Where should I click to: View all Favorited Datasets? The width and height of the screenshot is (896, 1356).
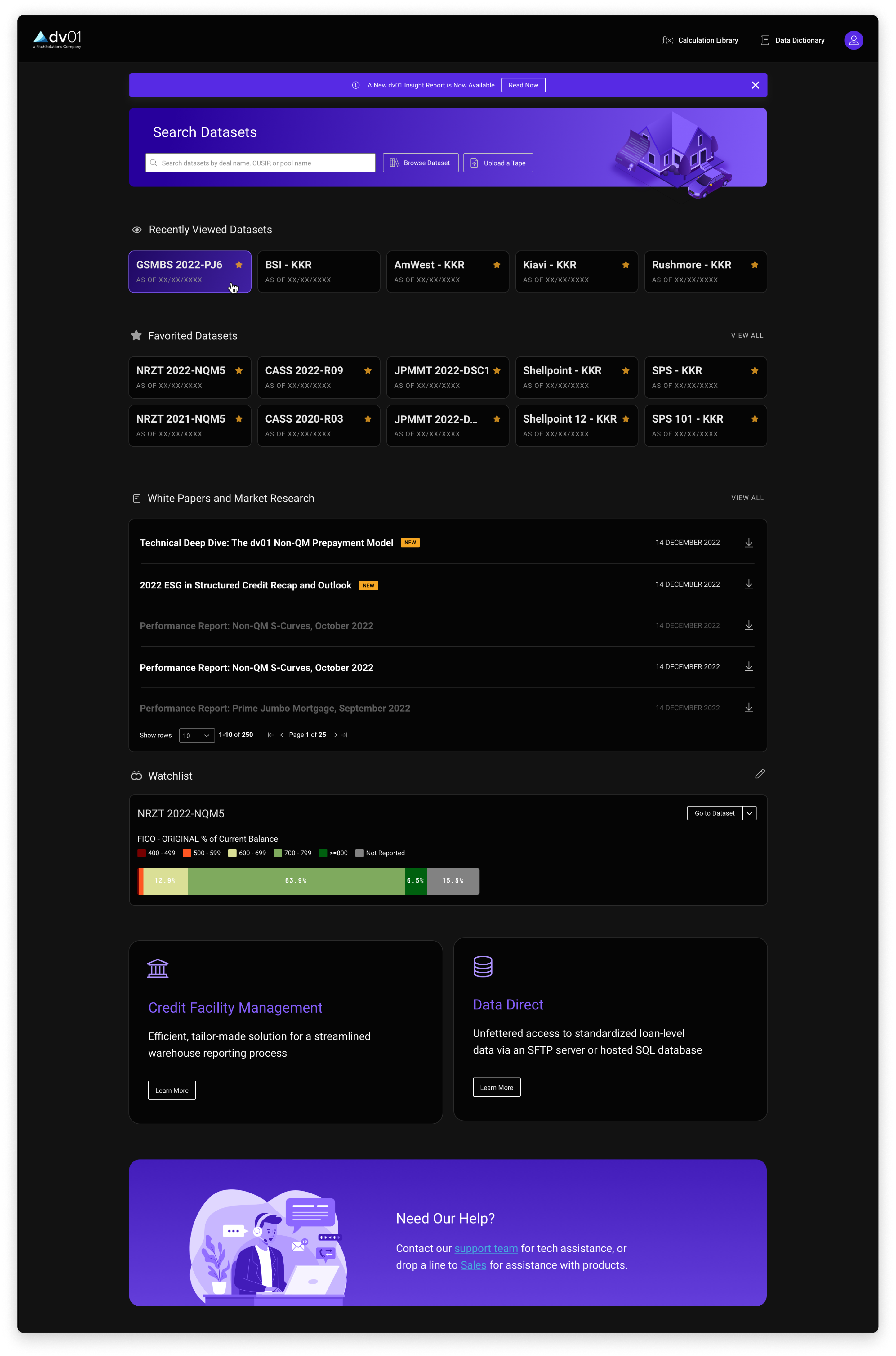pos(747,335)
